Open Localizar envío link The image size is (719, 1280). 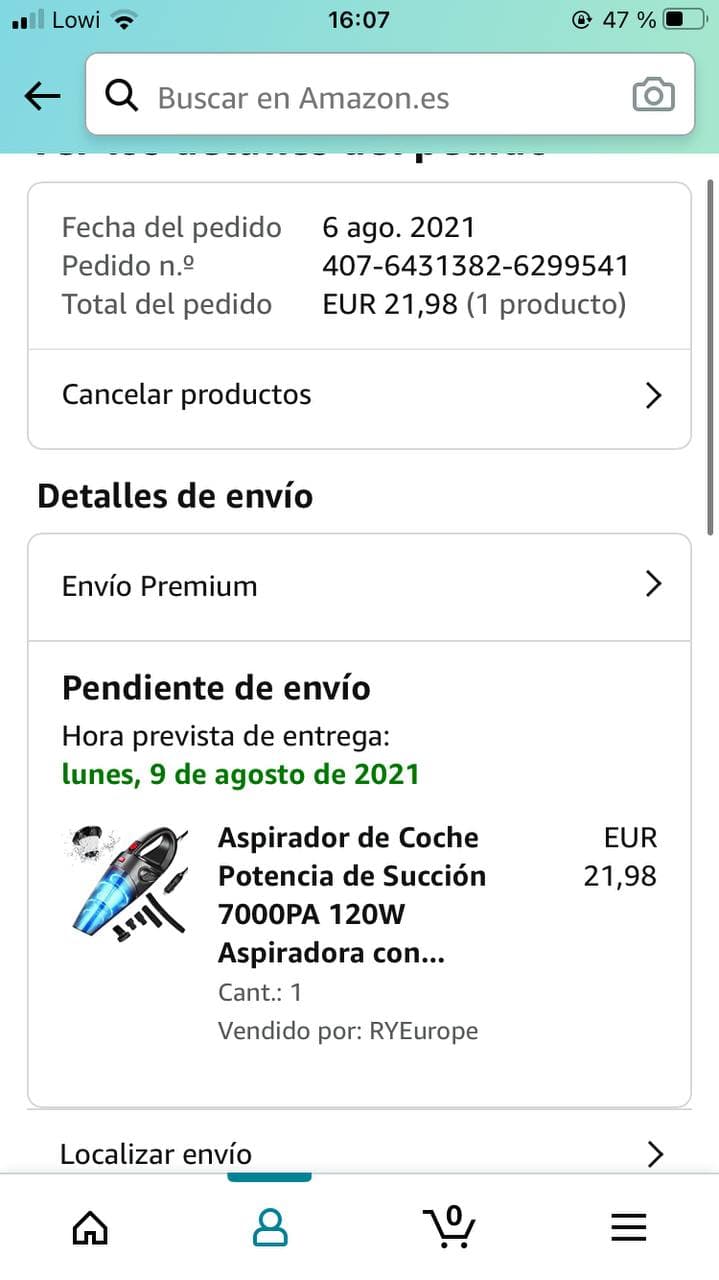tap(156, 1154)
